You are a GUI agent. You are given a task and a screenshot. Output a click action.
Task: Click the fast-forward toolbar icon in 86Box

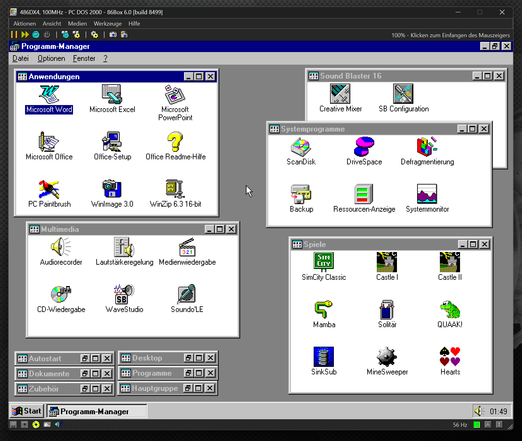coord(25,34)
